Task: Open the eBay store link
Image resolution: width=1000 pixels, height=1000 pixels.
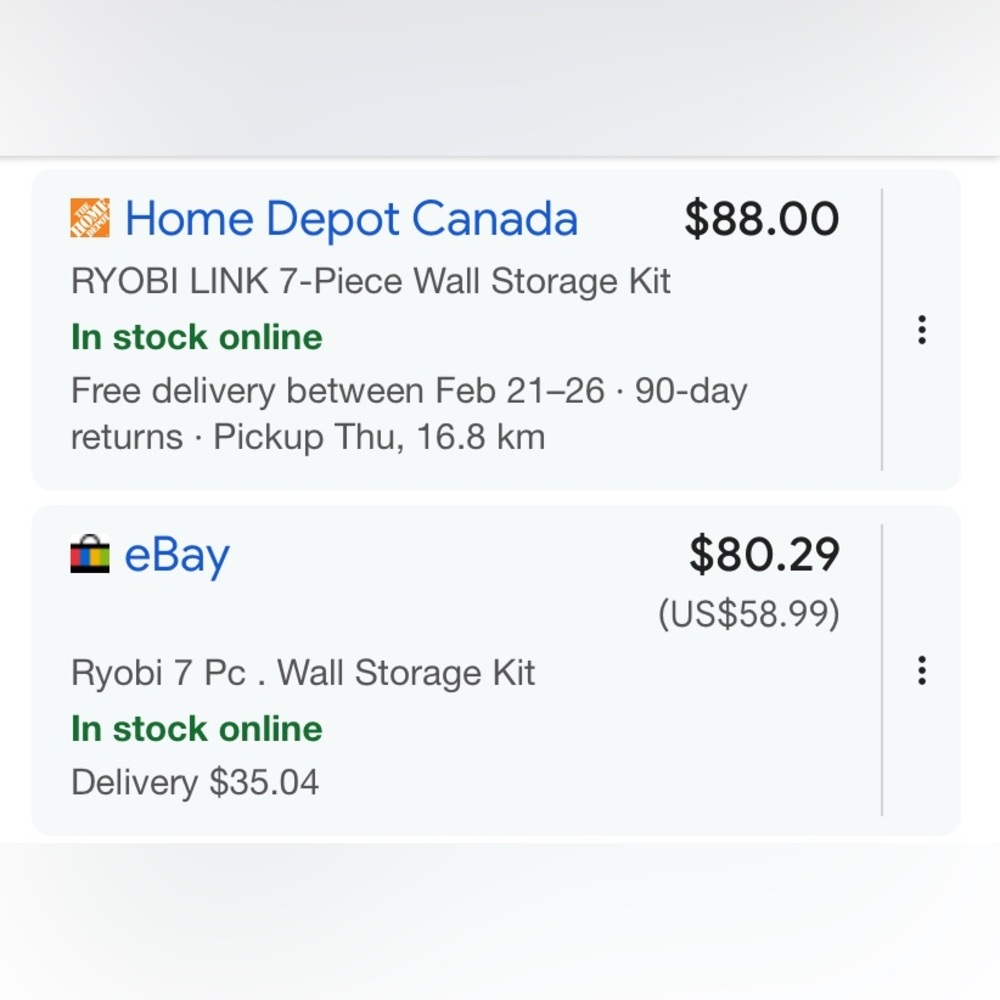Action: pos(177,556)
